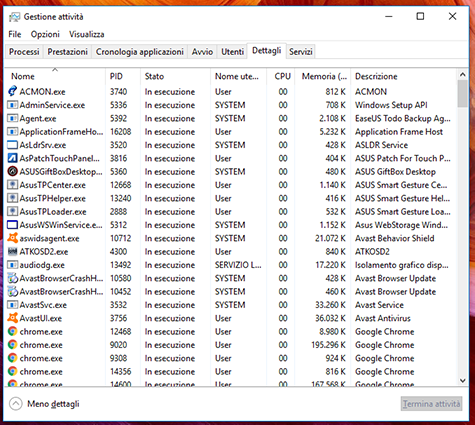Sort by the Nome utente column header

238,76
